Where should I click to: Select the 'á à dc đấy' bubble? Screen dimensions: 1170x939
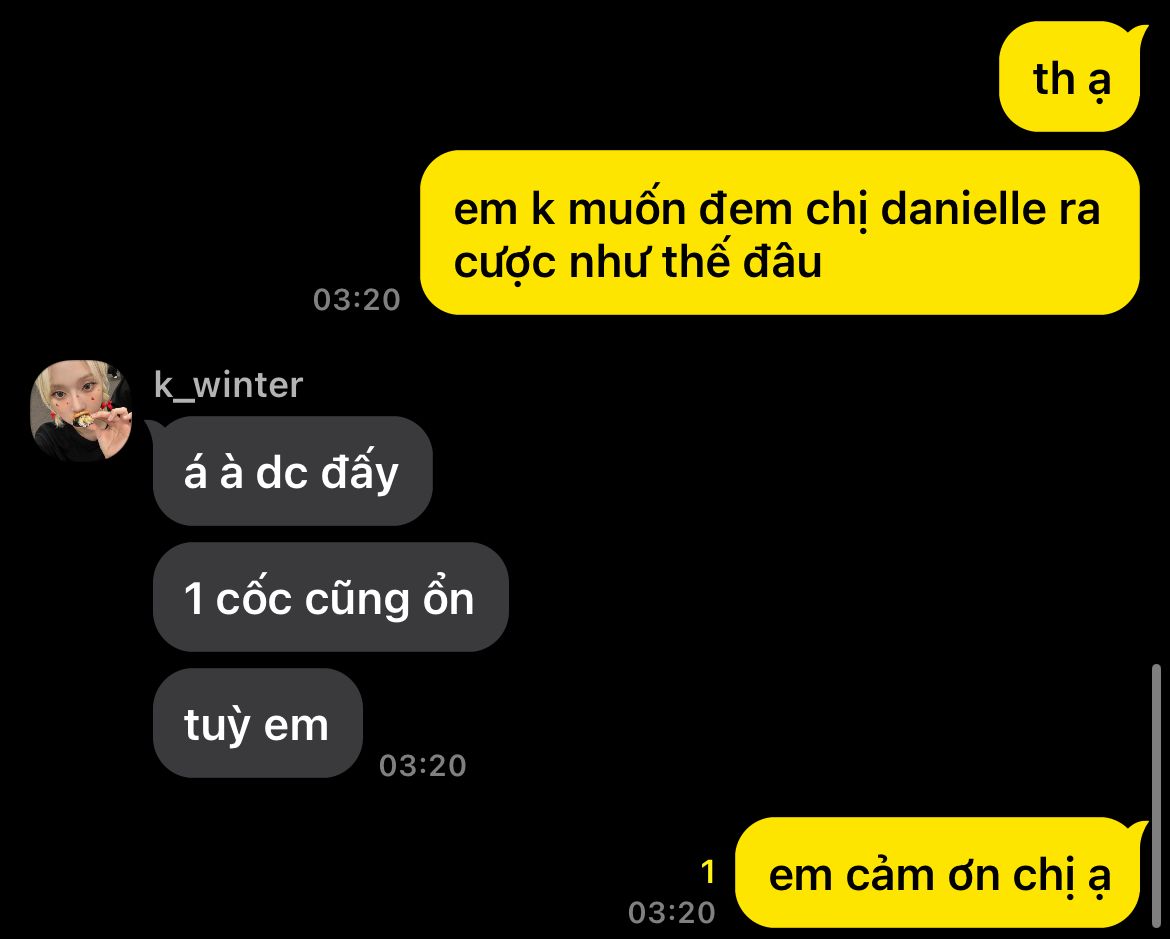click(292, 471)
